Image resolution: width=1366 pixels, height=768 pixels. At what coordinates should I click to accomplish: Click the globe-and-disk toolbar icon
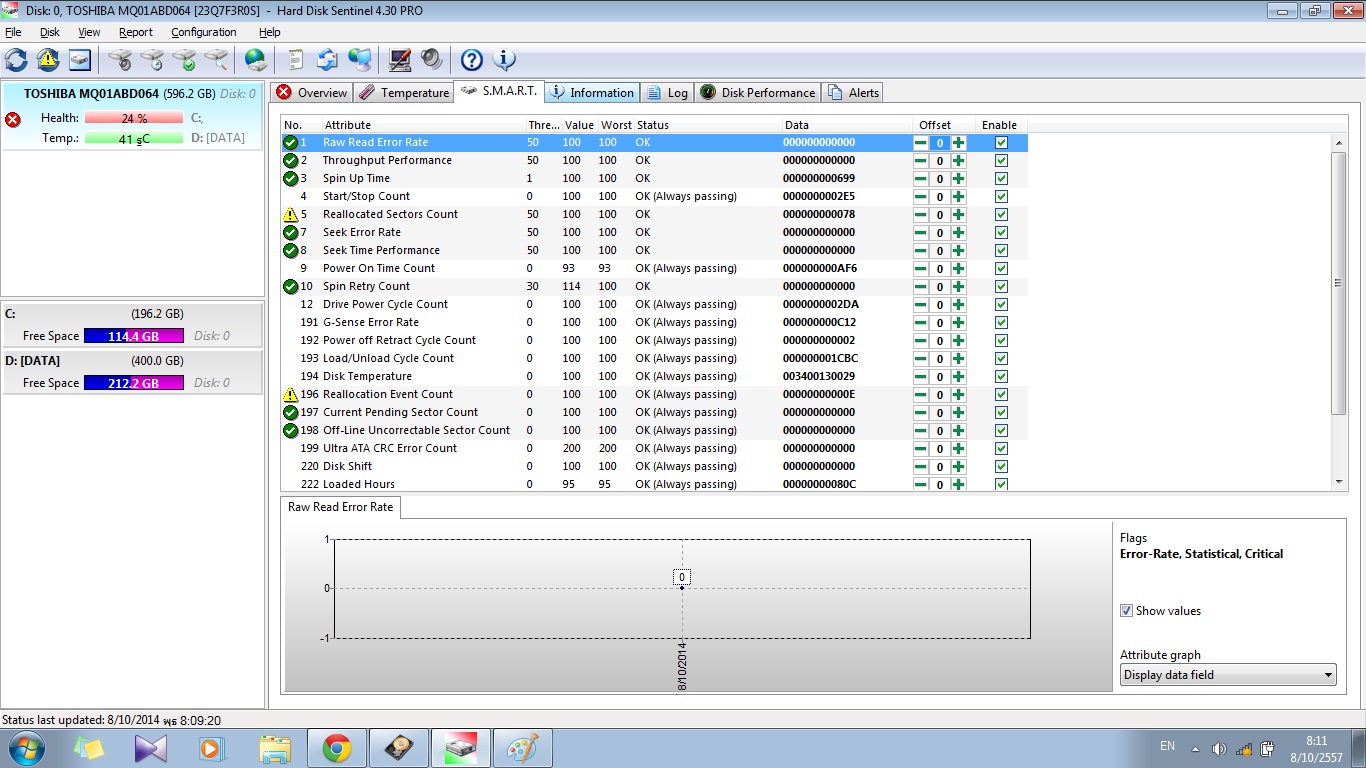point(256,59)
